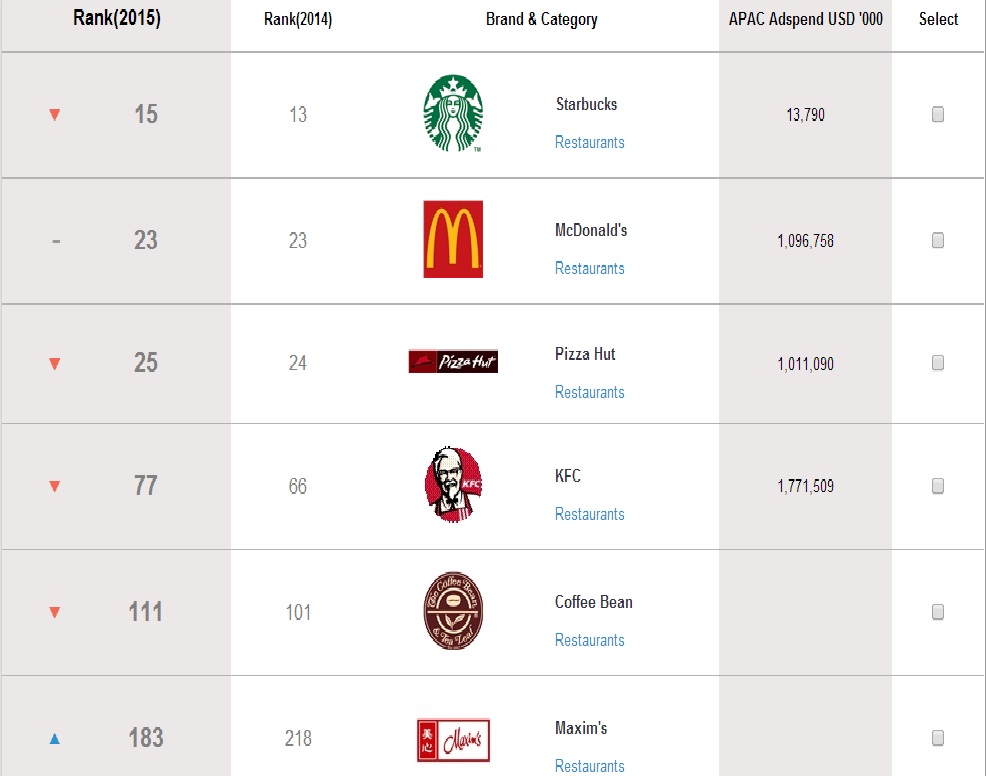Open the Restaurants category under Coffee Bean
Viewport: 986px width, 776px height.
(x=590, y=640)
